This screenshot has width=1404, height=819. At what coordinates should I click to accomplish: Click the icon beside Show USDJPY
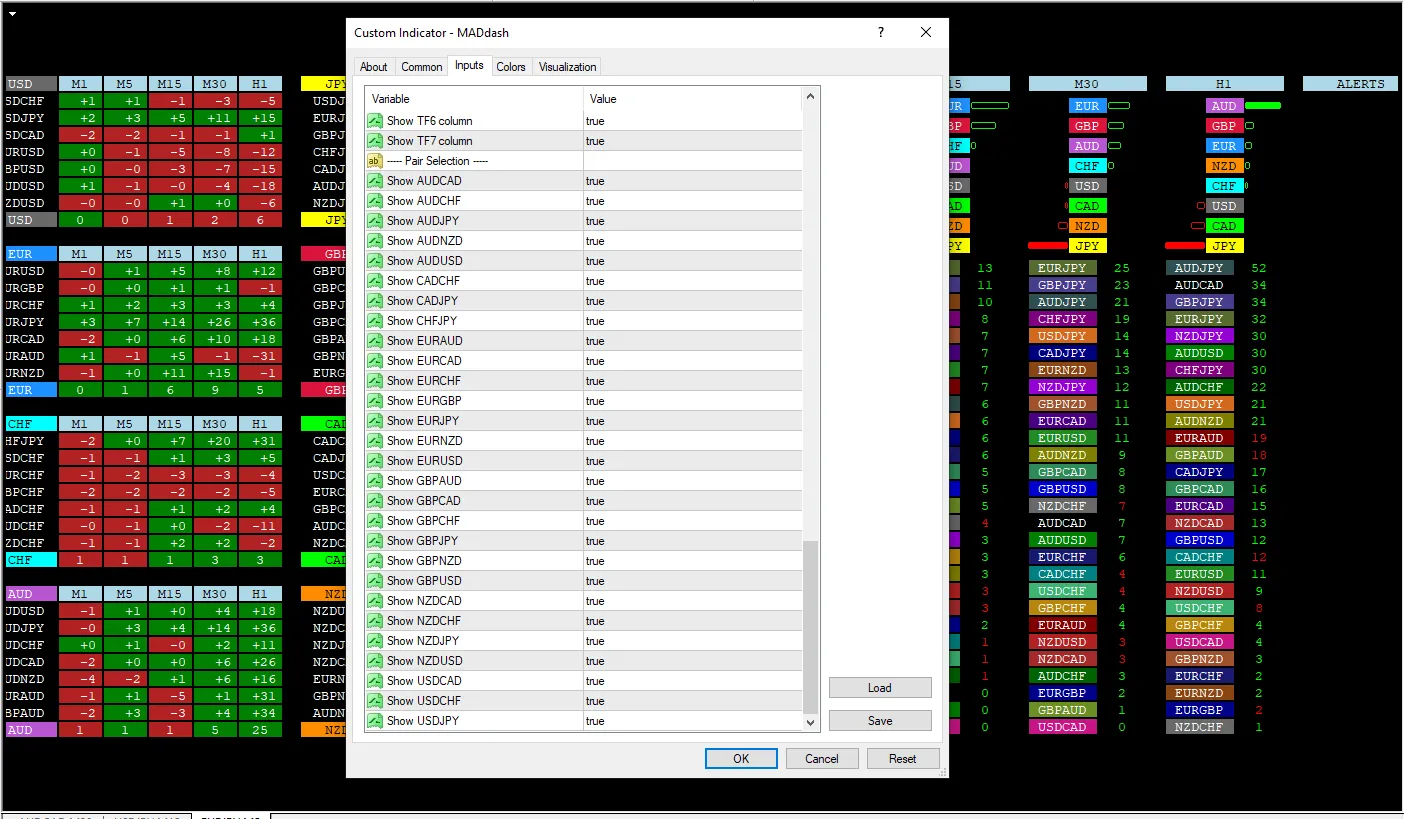[x=375, y=721]
